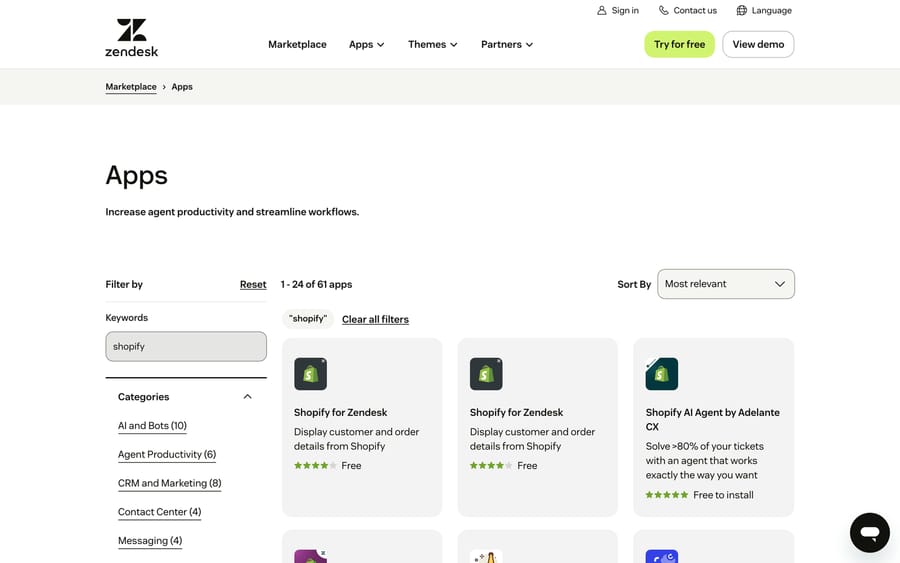Click the "1 - 24 of 61 apps" count
Image resolution: width=900 pixels, height=563 pixels.
(x=316, y=284)
